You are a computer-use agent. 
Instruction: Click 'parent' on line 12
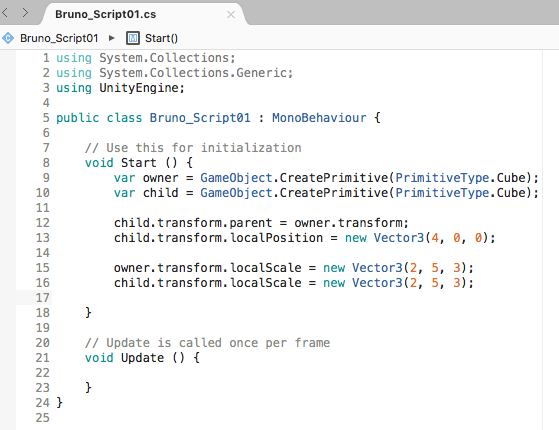[x=251, y=223]
